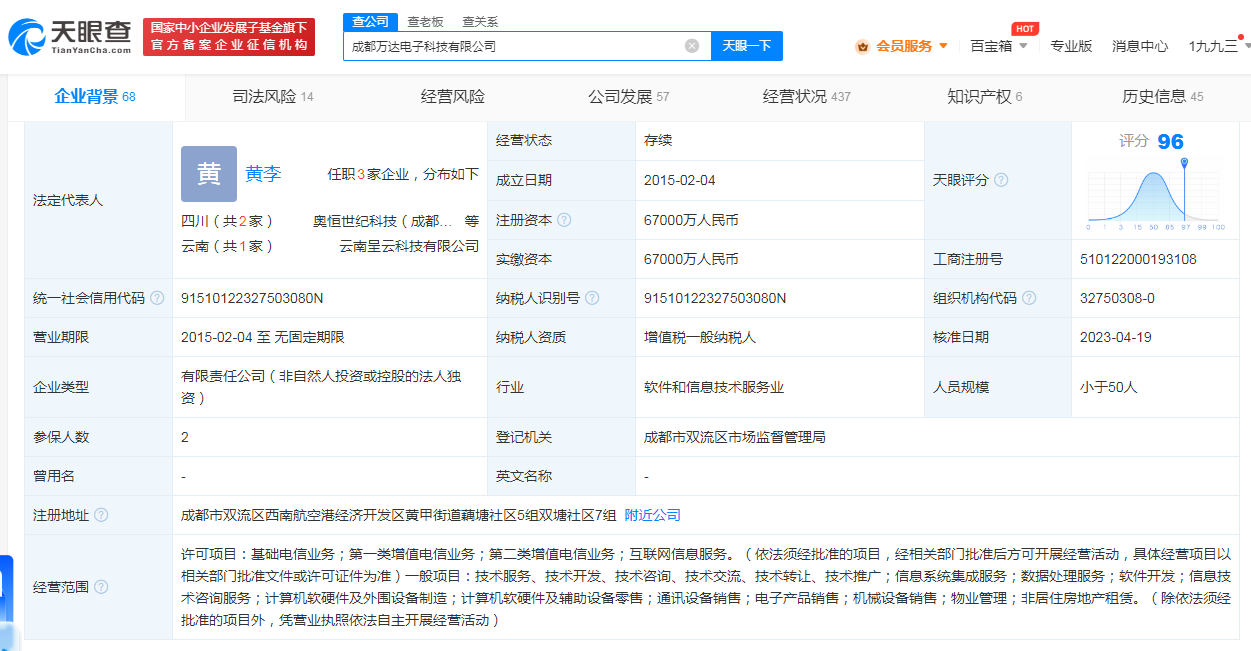Screen dimensions: 1251x651
Task: Click the help icon beside 统一社会信用代码
Action: 157,298
